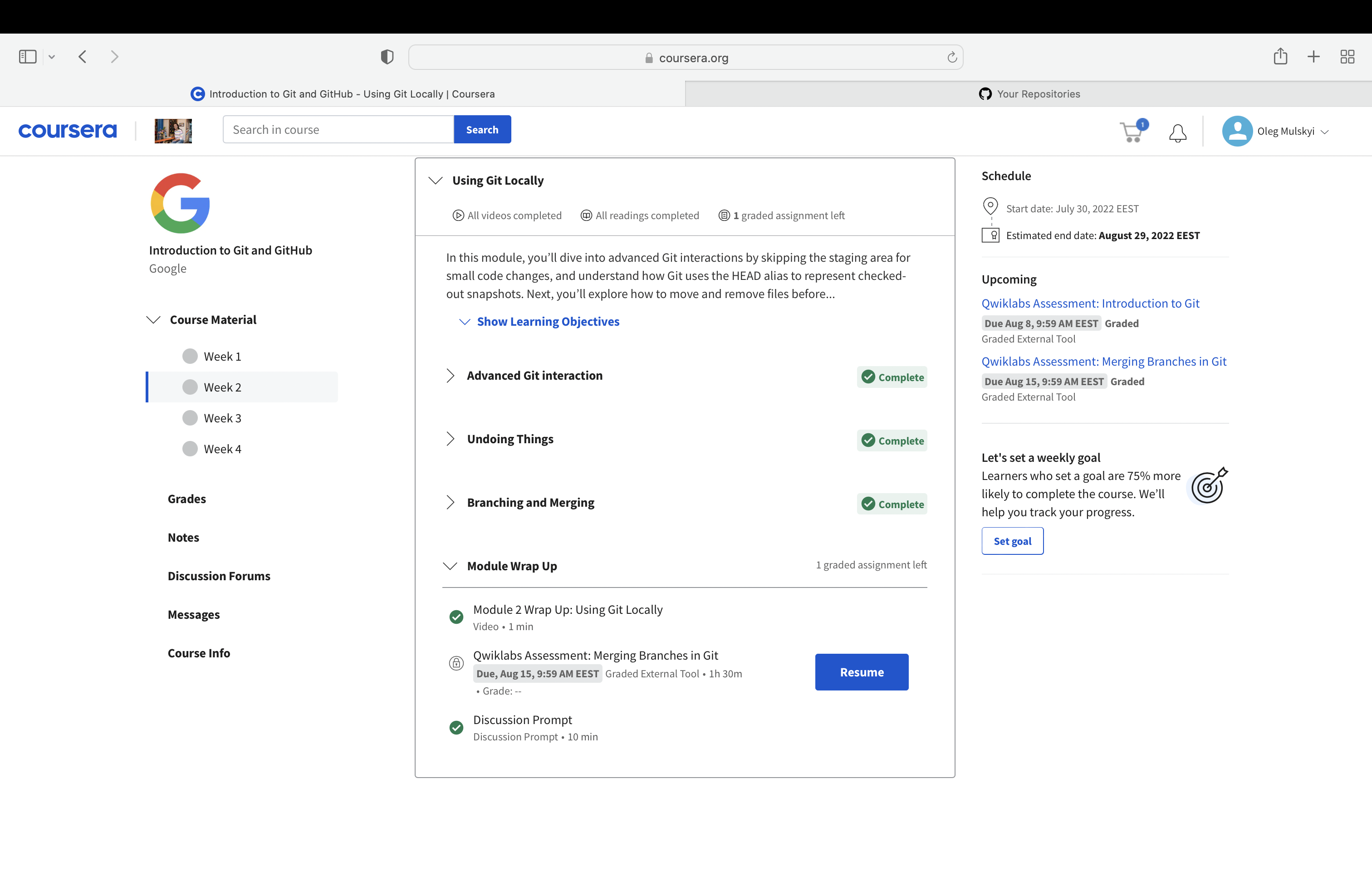Click the green check beside Discussion Prompt
Image resolution: width=1372 pixels, height=891 pixels.
pyautogui.click(x=456, y=728)
